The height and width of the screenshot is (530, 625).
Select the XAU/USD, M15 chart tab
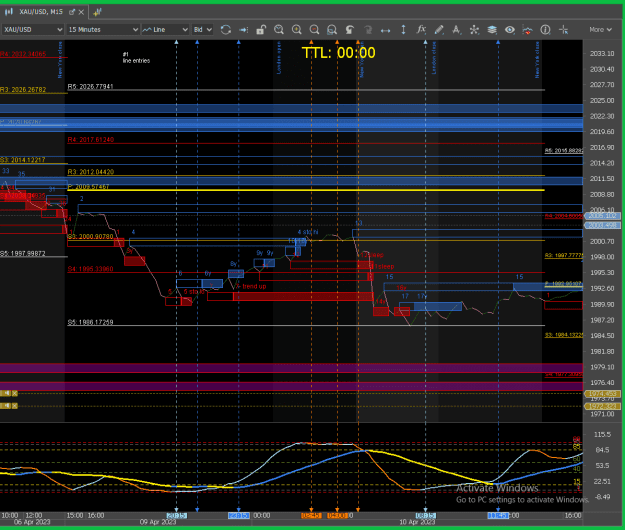41,12
